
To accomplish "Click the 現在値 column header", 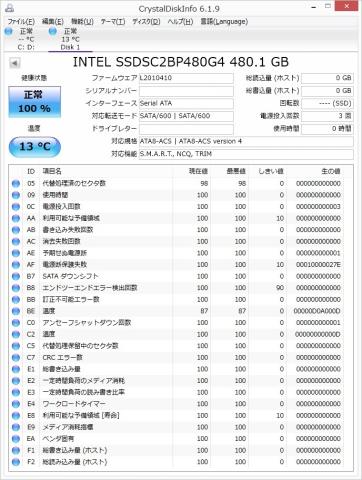I will pyautogui.click(x=192, y=171).
